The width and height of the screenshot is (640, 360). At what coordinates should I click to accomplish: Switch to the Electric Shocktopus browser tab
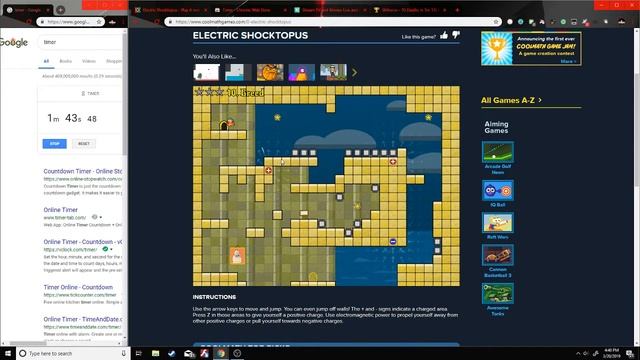coord(171,10)
